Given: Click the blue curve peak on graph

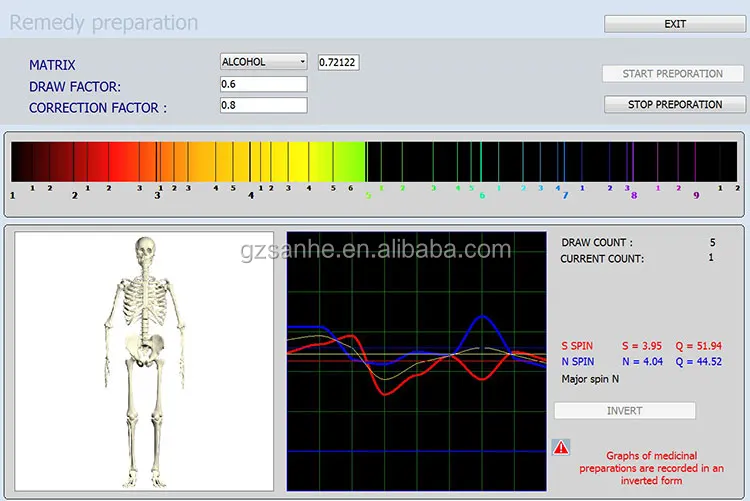Looking at the screenshot, I should click(x=485, y=318).
